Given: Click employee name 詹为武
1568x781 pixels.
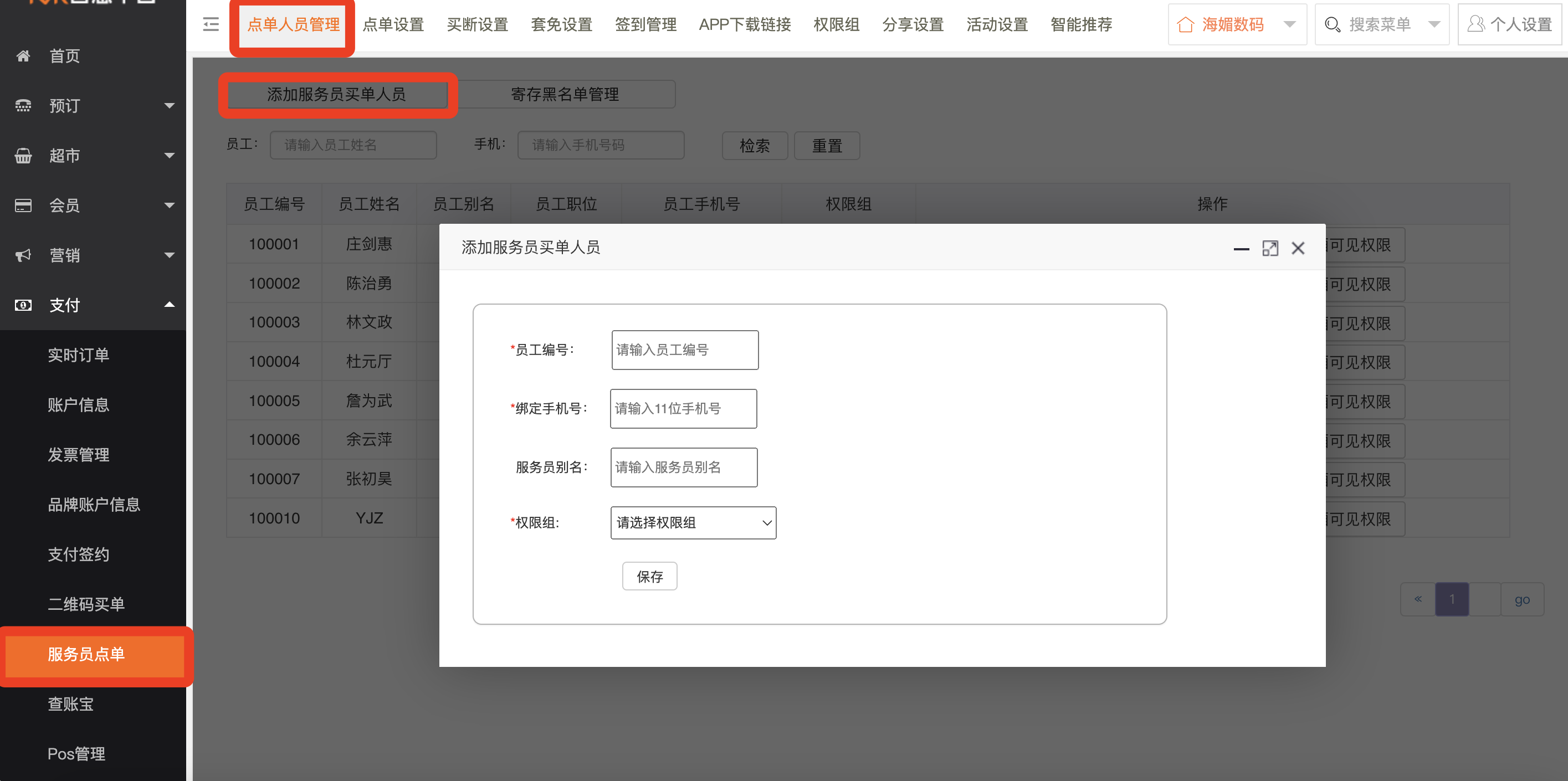Looking at the screenshot, I should pos(369,401).
